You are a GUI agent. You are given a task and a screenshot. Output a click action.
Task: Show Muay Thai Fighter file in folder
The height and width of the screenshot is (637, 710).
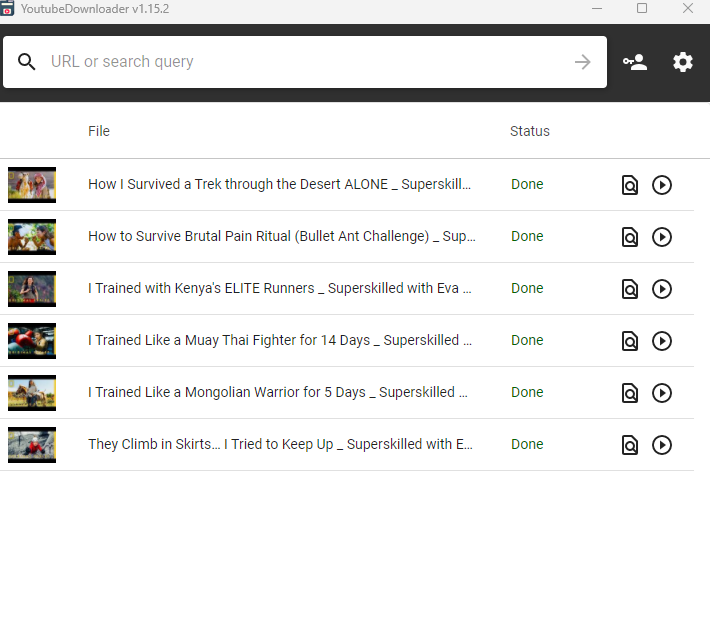coord(629,341)
